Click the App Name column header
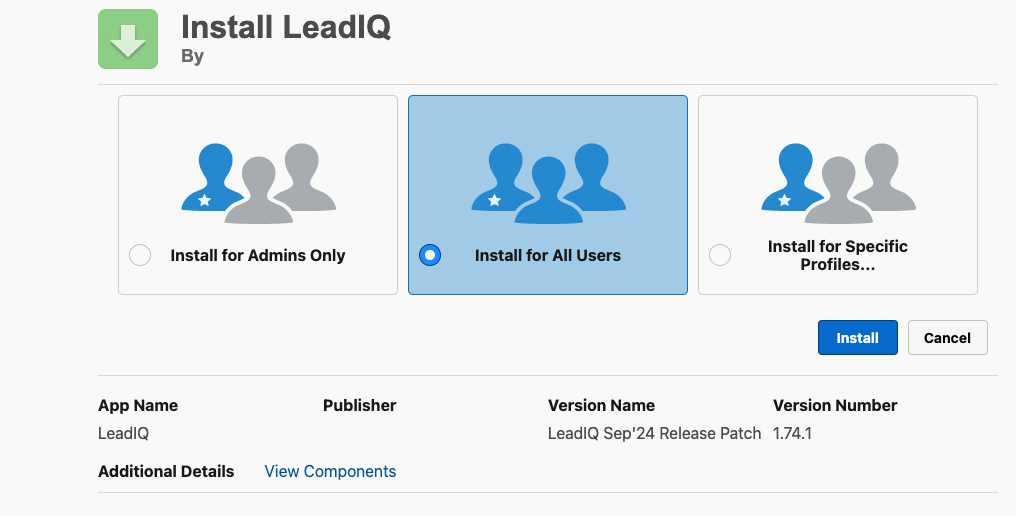Image resolution: width=1016 pixels, height=516 pixels. (138, 405)
